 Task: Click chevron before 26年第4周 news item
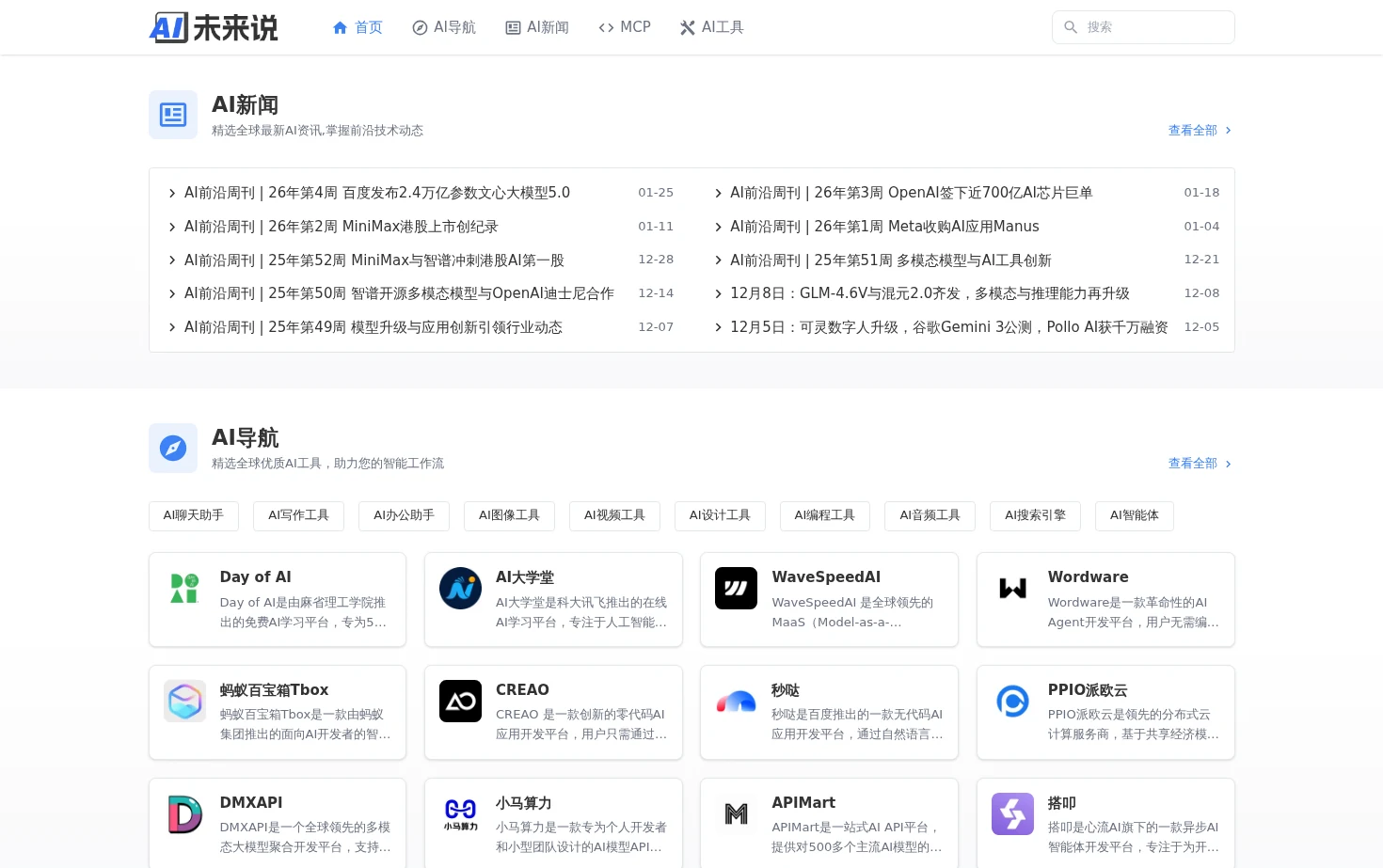click(172, 194)
